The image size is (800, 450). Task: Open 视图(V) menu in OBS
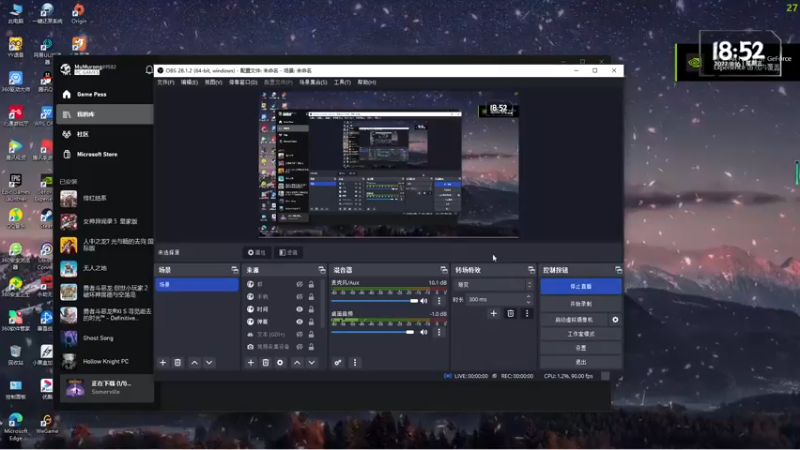click(x=213, y=82)
